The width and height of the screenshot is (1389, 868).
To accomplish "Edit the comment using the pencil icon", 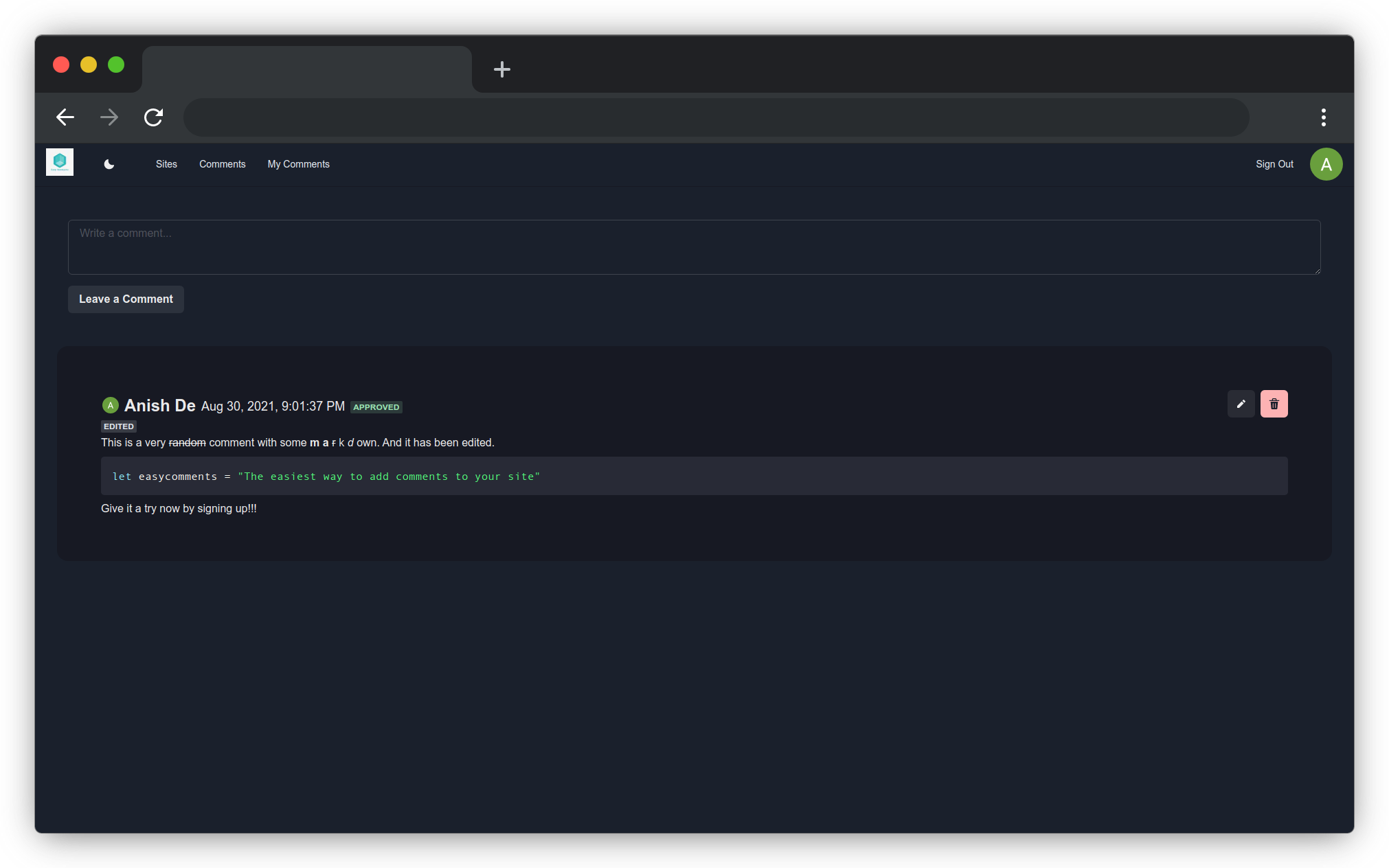I will point(1241,404).
